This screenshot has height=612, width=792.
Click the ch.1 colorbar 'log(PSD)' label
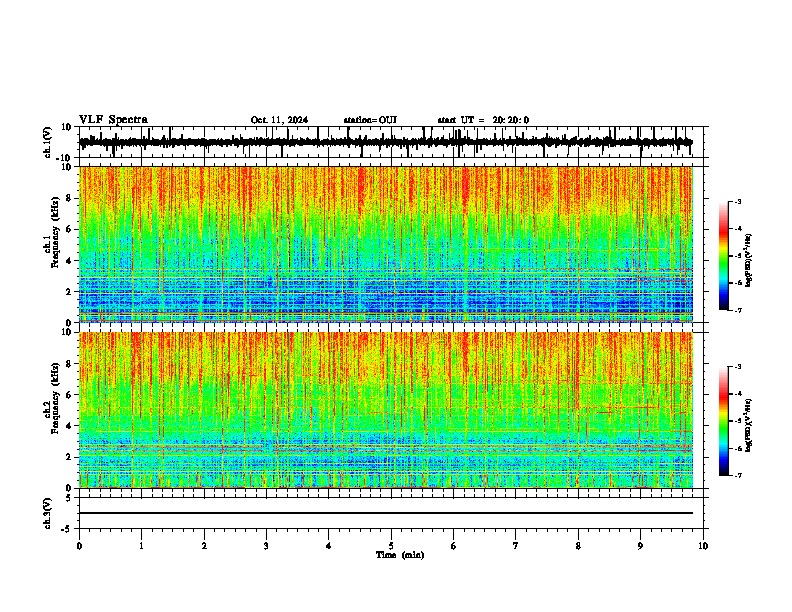(749, 261)
